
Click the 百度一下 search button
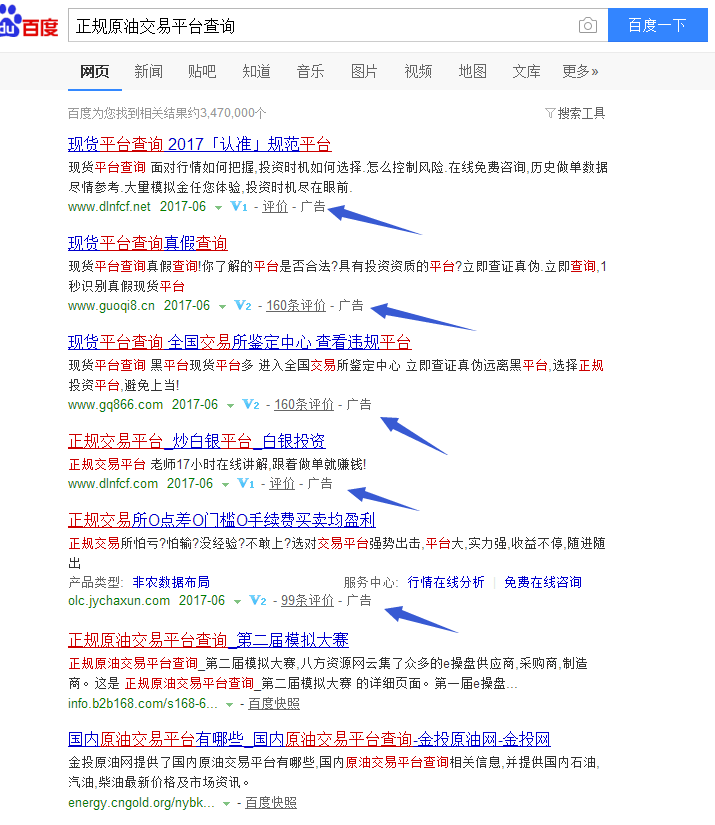tap(658, 25)
